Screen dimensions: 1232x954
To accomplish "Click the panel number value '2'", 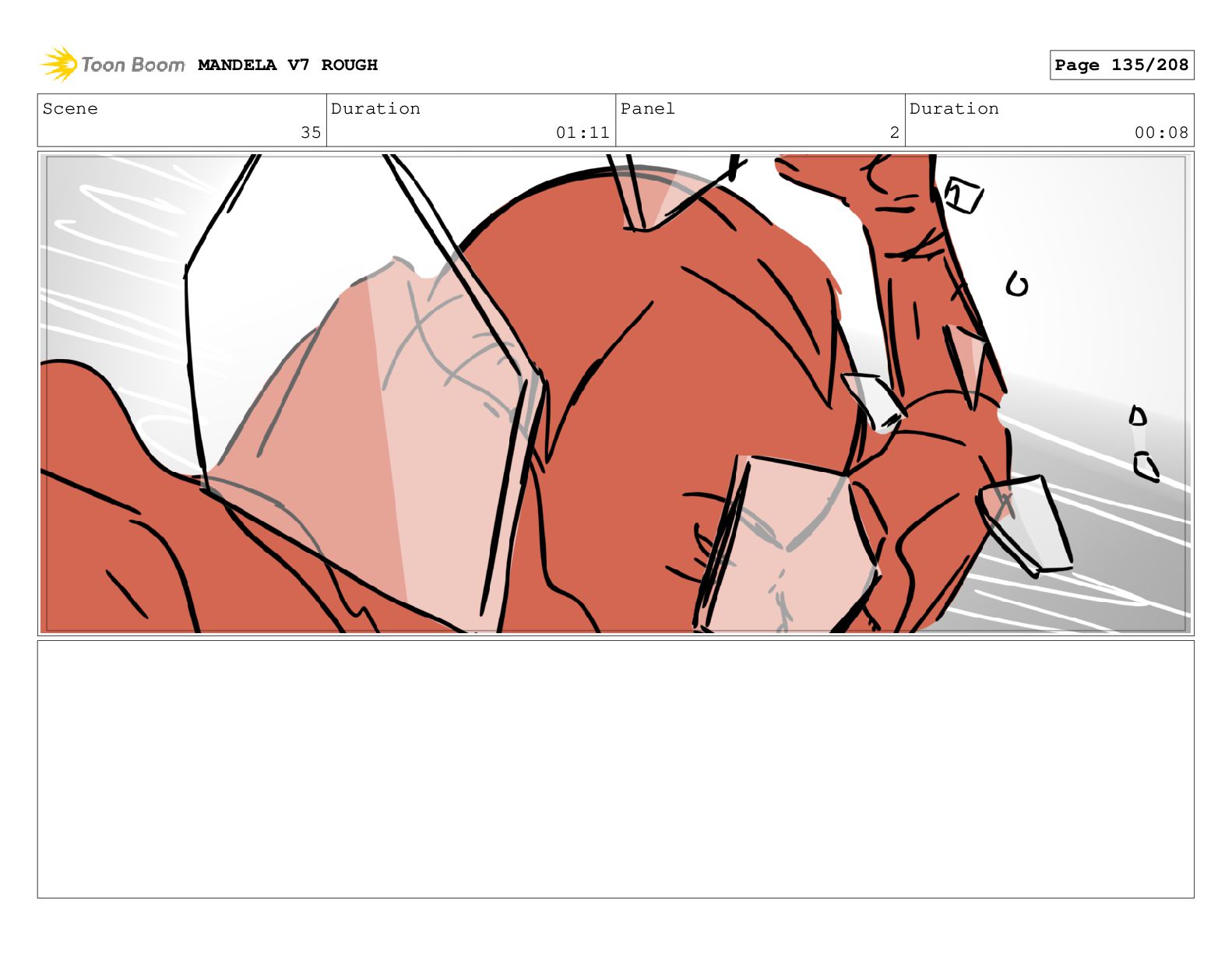I will pos(895,132).
